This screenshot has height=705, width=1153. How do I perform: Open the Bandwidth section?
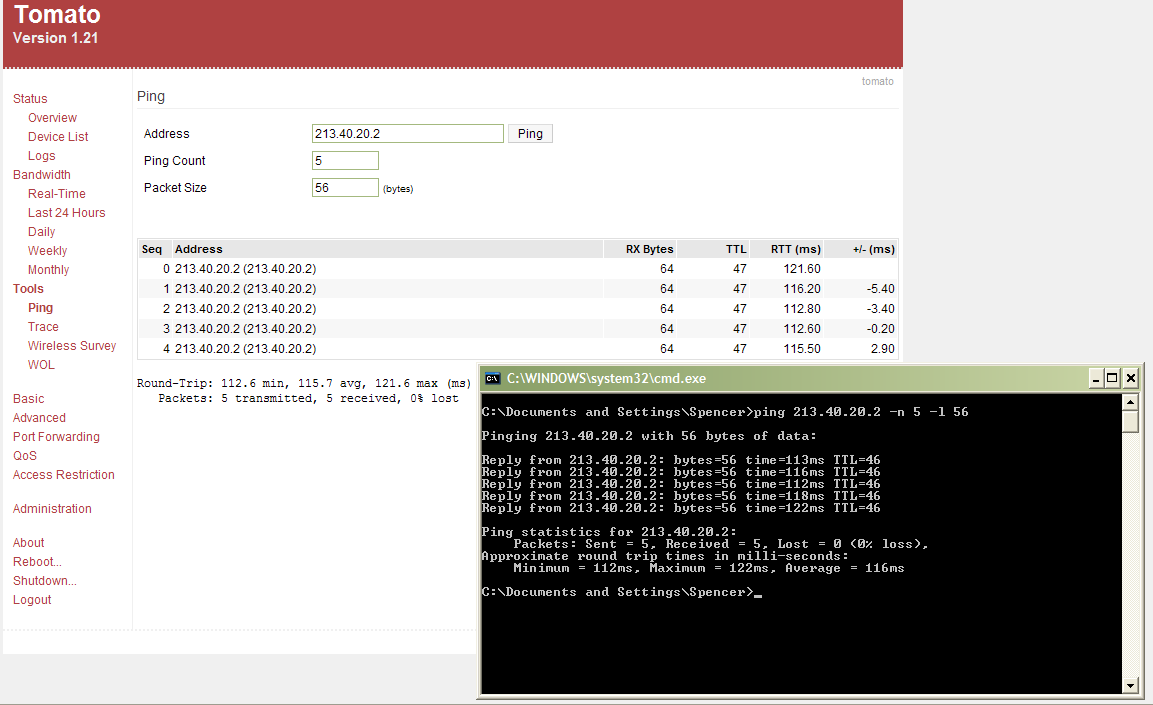(42, 175)
